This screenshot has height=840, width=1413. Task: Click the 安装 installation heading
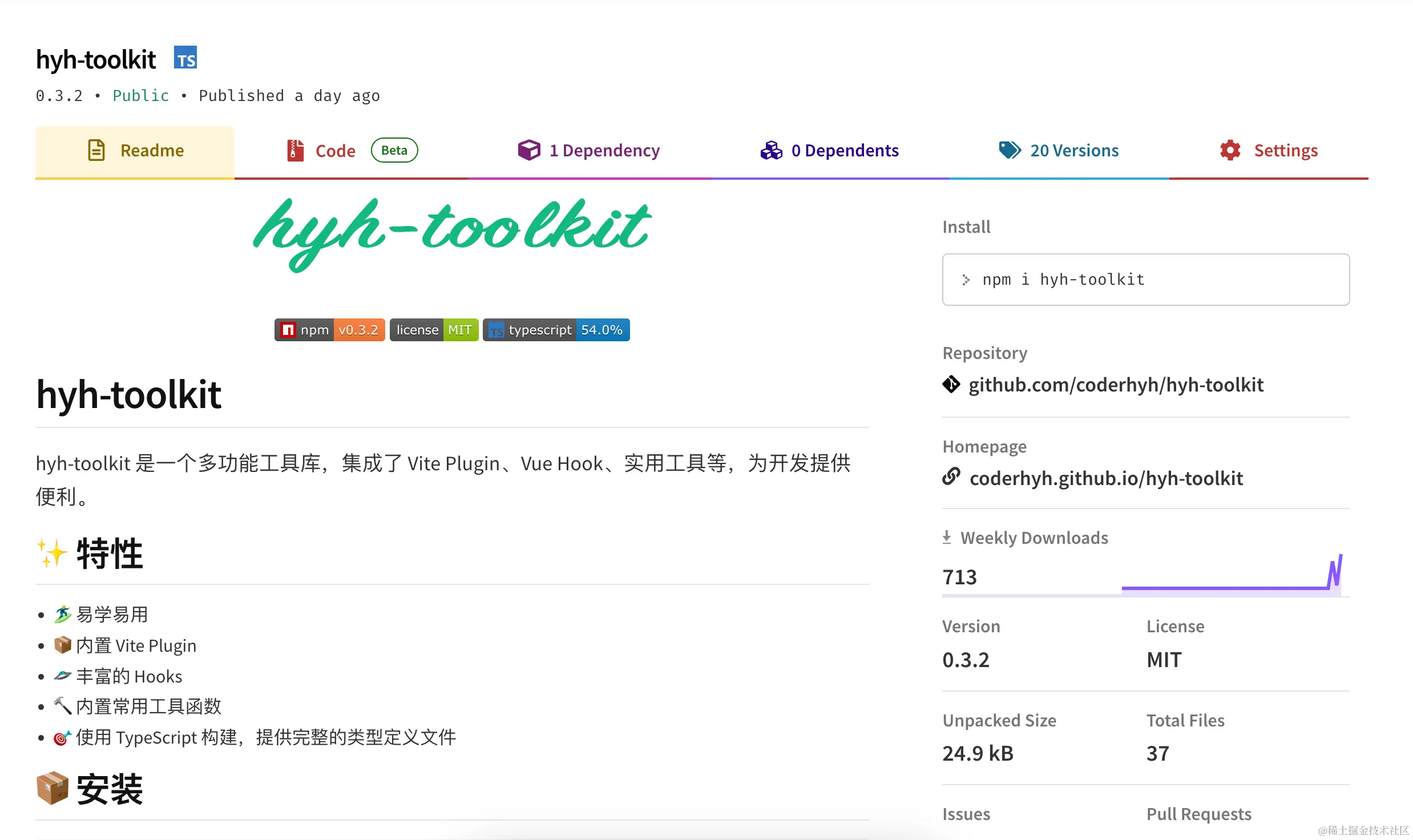click(x=90, y=789)
